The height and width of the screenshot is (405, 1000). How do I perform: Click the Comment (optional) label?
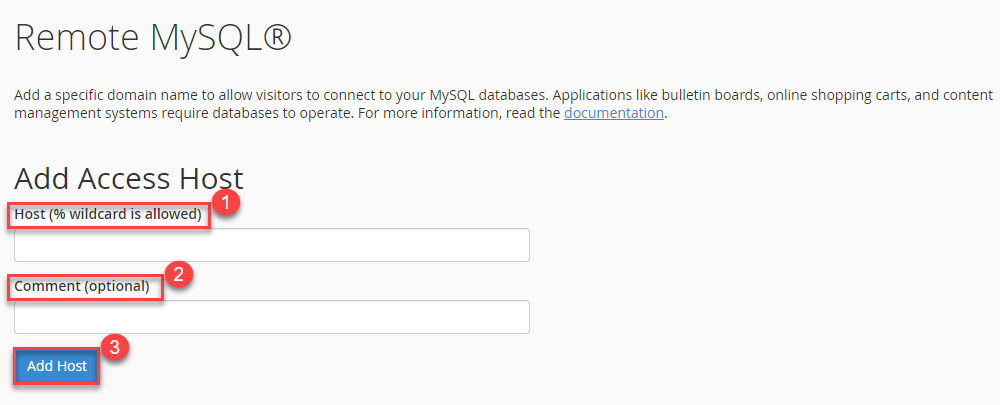click(82, 286)
